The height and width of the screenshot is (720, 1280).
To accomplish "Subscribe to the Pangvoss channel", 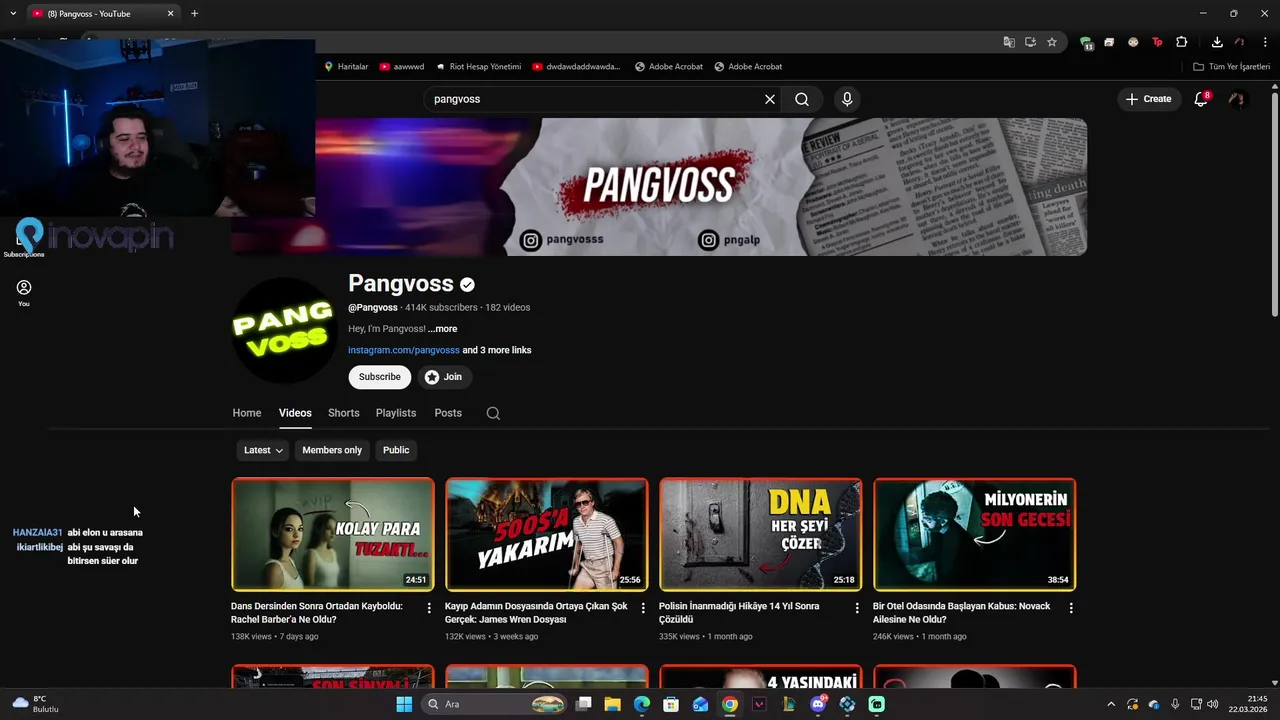I will [x=380, y=377].
